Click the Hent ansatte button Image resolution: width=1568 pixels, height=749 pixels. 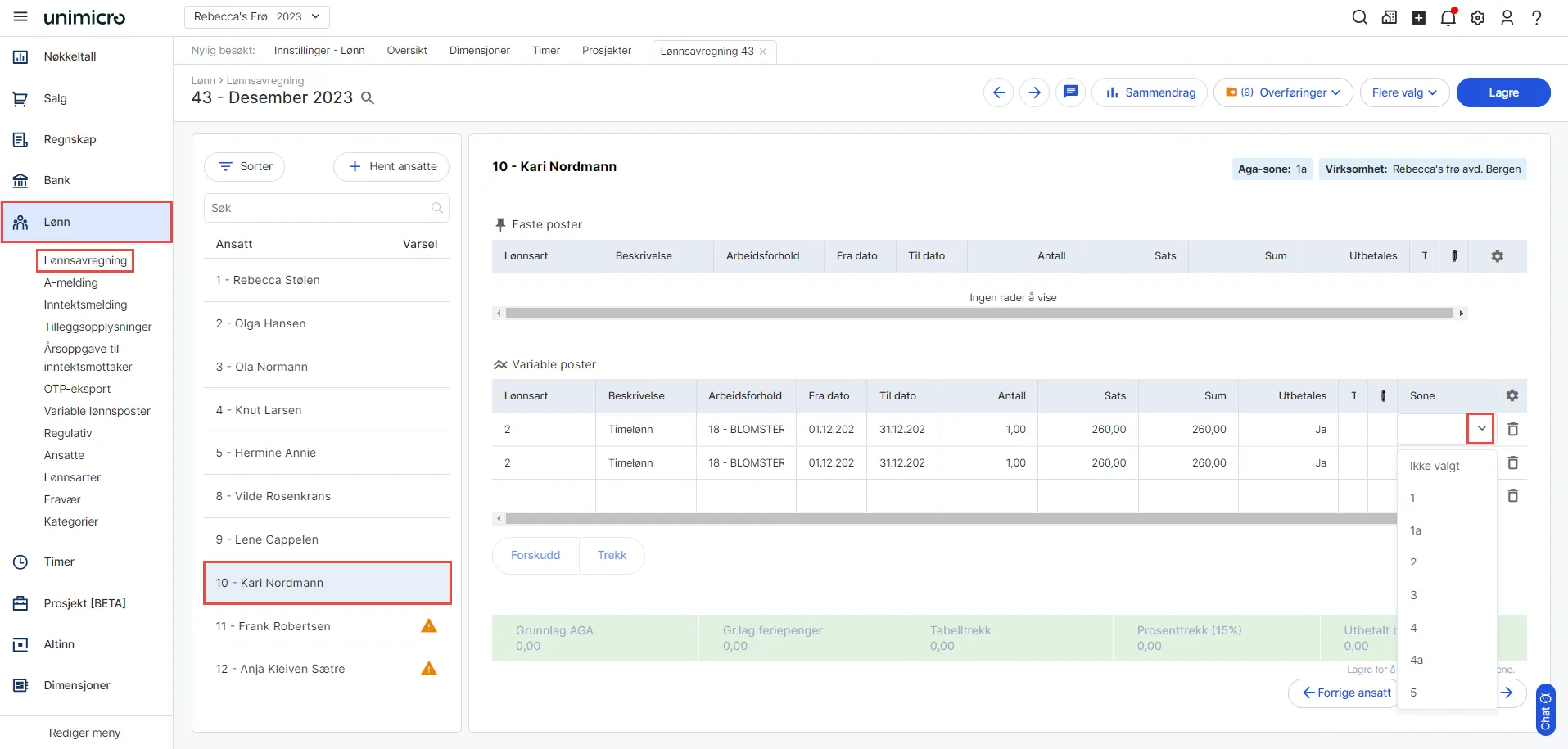391,166
